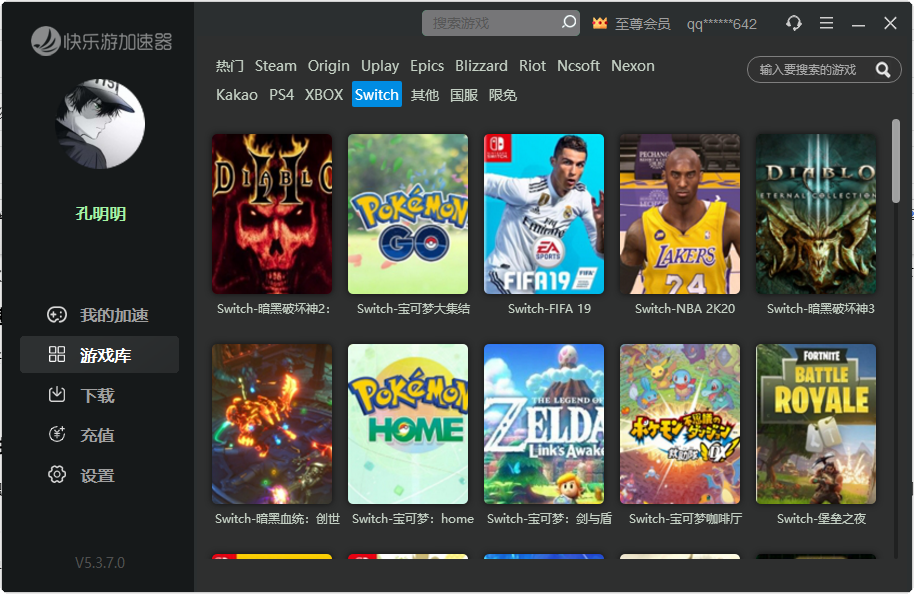The width and height of the screenshot is (914, 594).
Task: Click the title Switch-宝可梦：home
Action: point(413,519)
